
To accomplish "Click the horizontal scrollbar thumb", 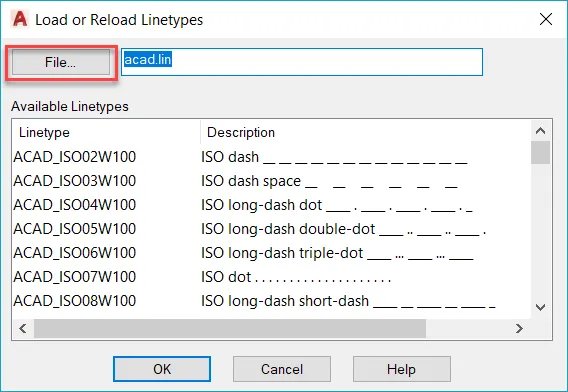I will (x=230, y=329).
